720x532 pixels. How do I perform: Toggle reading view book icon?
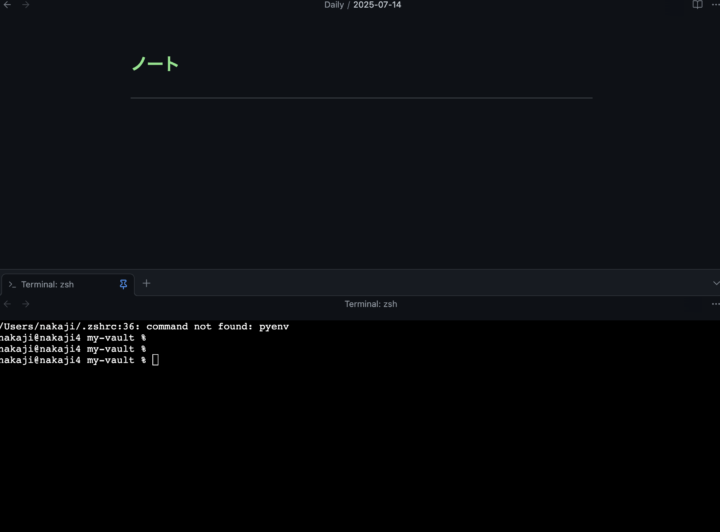point(697,5)
